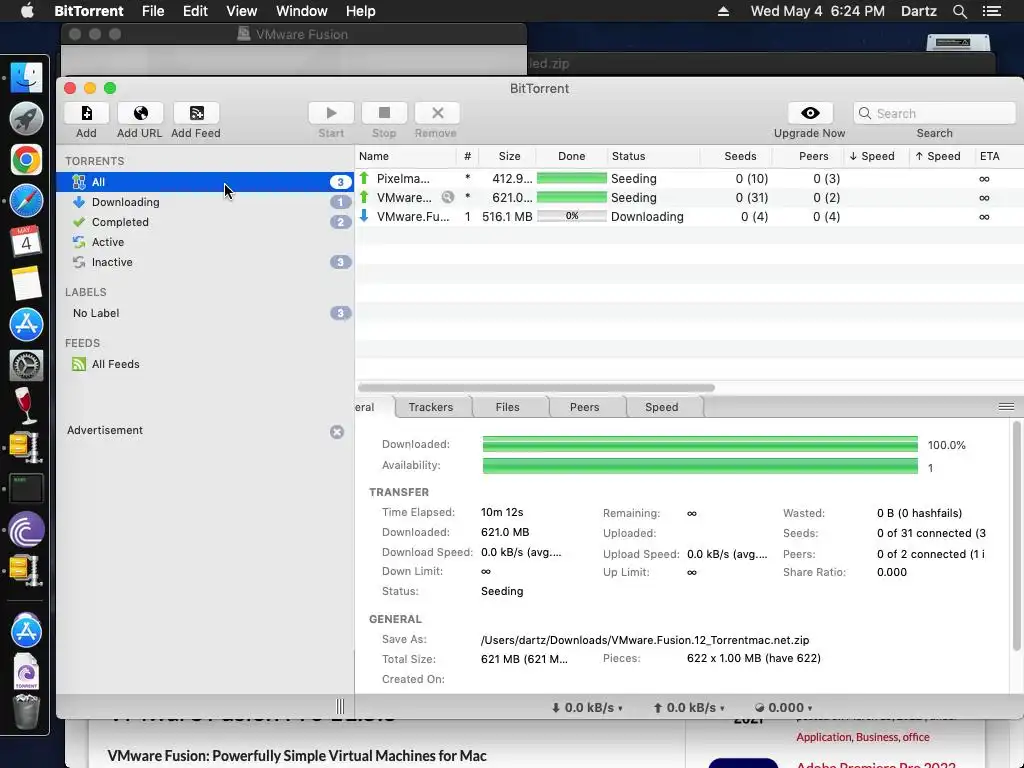
Task: Stop the torrent with the square button
Action: pos(384,113)
